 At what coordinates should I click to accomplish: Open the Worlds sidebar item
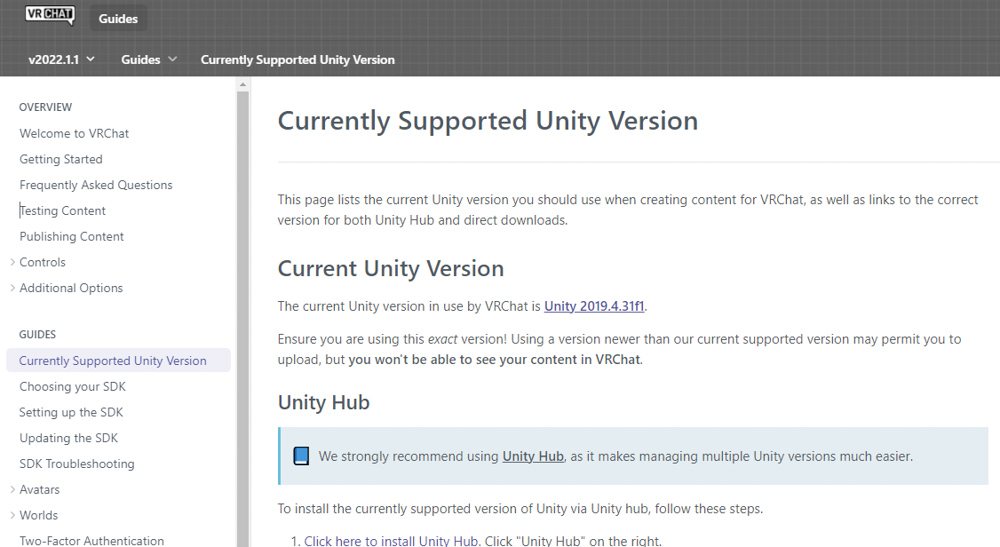point(38,515)
